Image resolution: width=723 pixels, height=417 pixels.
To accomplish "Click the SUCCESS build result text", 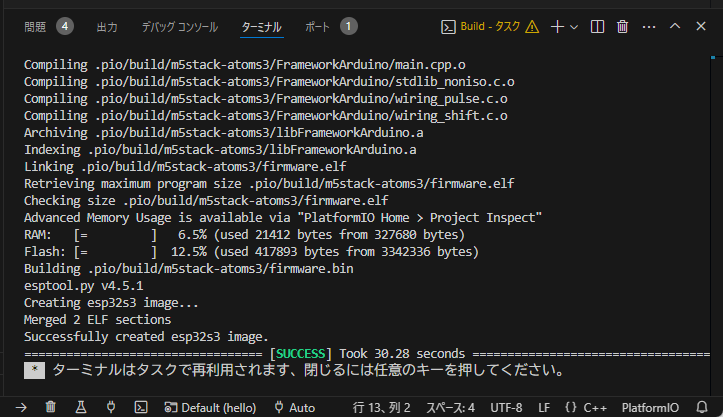I will tap(301, 354).
